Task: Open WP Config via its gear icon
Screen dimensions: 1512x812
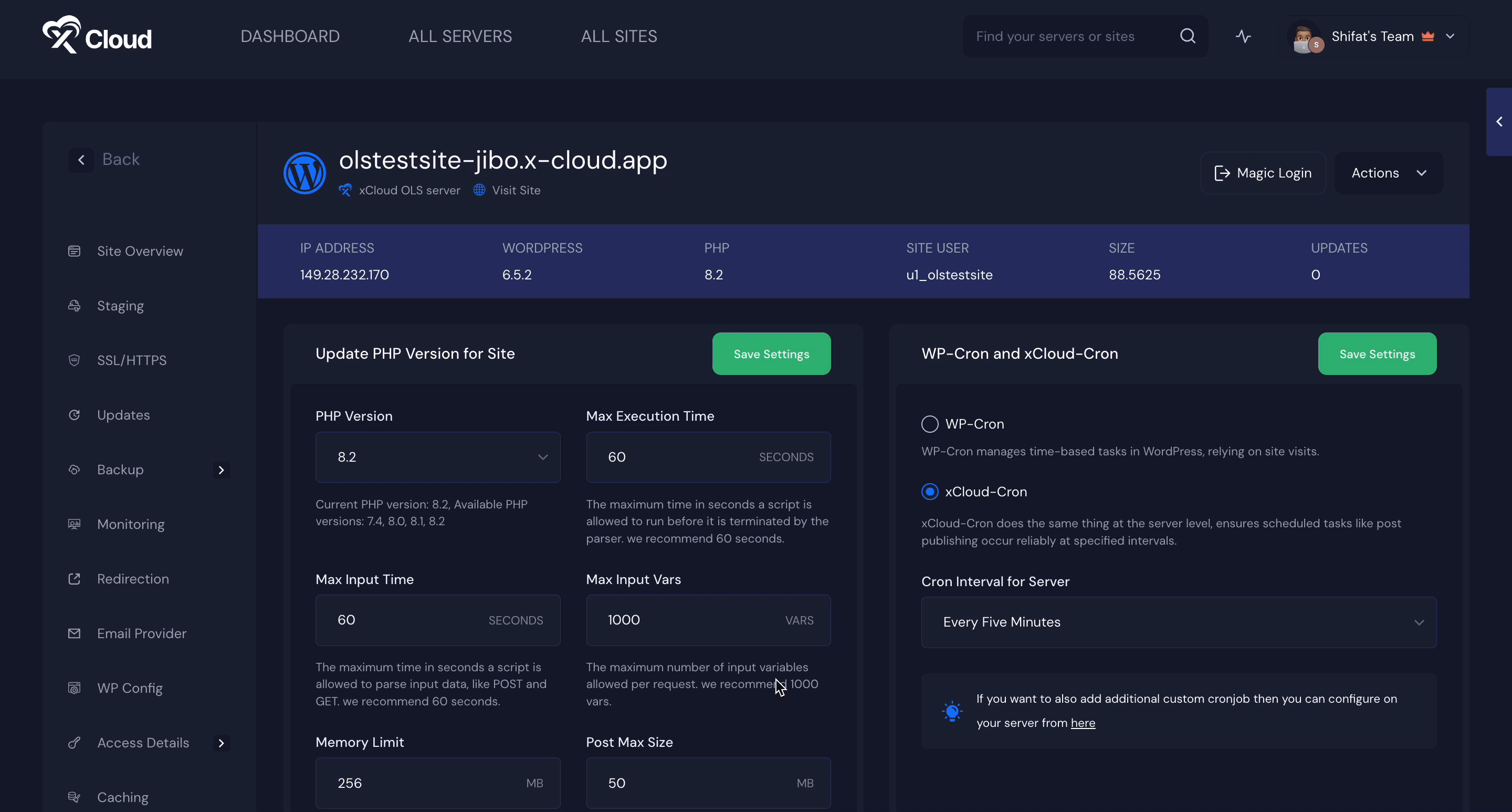Action: click(x=75, y=688)
